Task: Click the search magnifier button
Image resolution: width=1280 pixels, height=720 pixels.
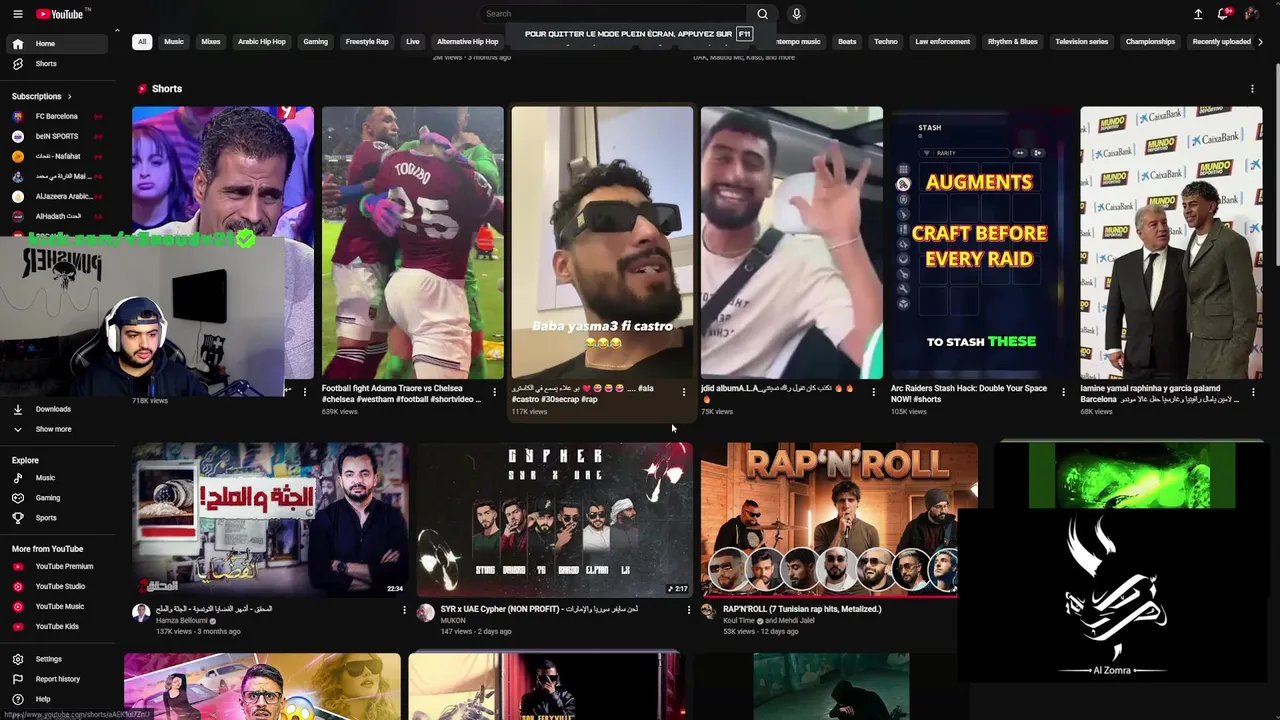Action: point(762,14)
